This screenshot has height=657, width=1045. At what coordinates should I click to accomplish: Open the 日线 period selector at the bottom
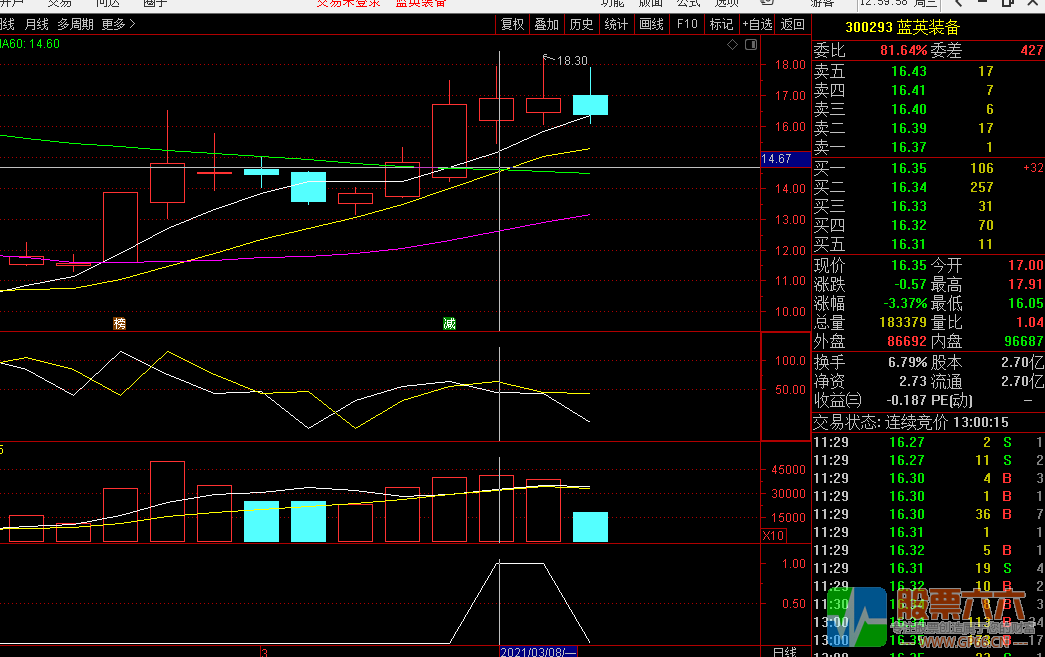(785, 651)
